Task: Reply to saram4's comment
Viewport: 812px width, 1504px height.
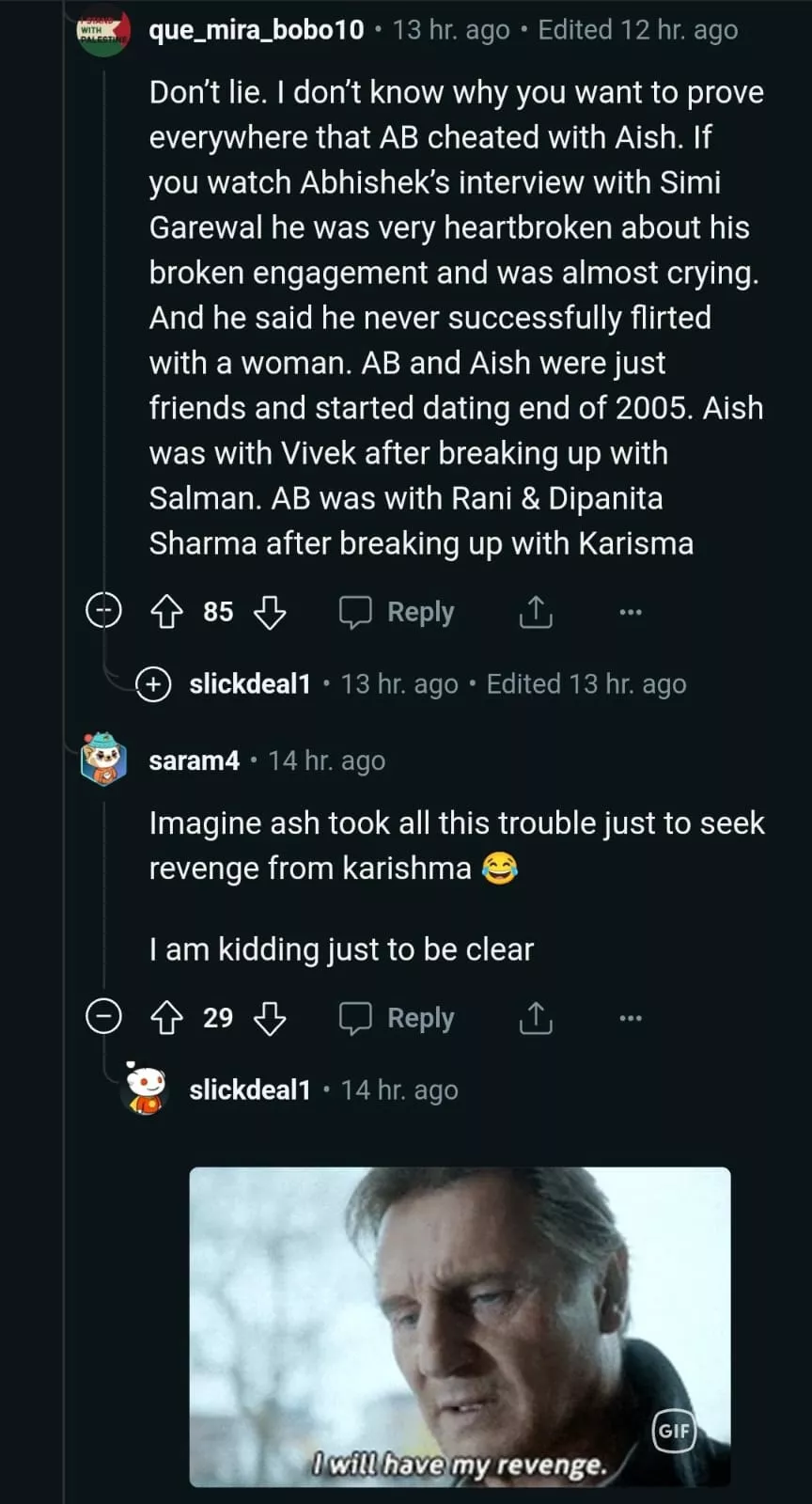Action: tap(398, 1018)
